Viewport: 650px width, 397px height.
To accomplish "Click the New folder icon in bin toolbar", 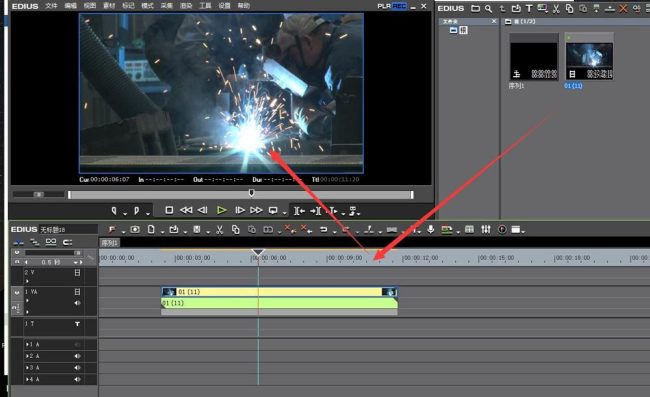I will 475,8.
